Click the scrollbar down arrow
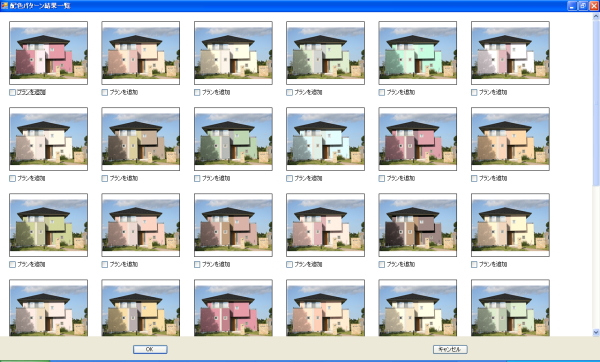This screenshot has width=600, height=362. click(x=596, y=333)
